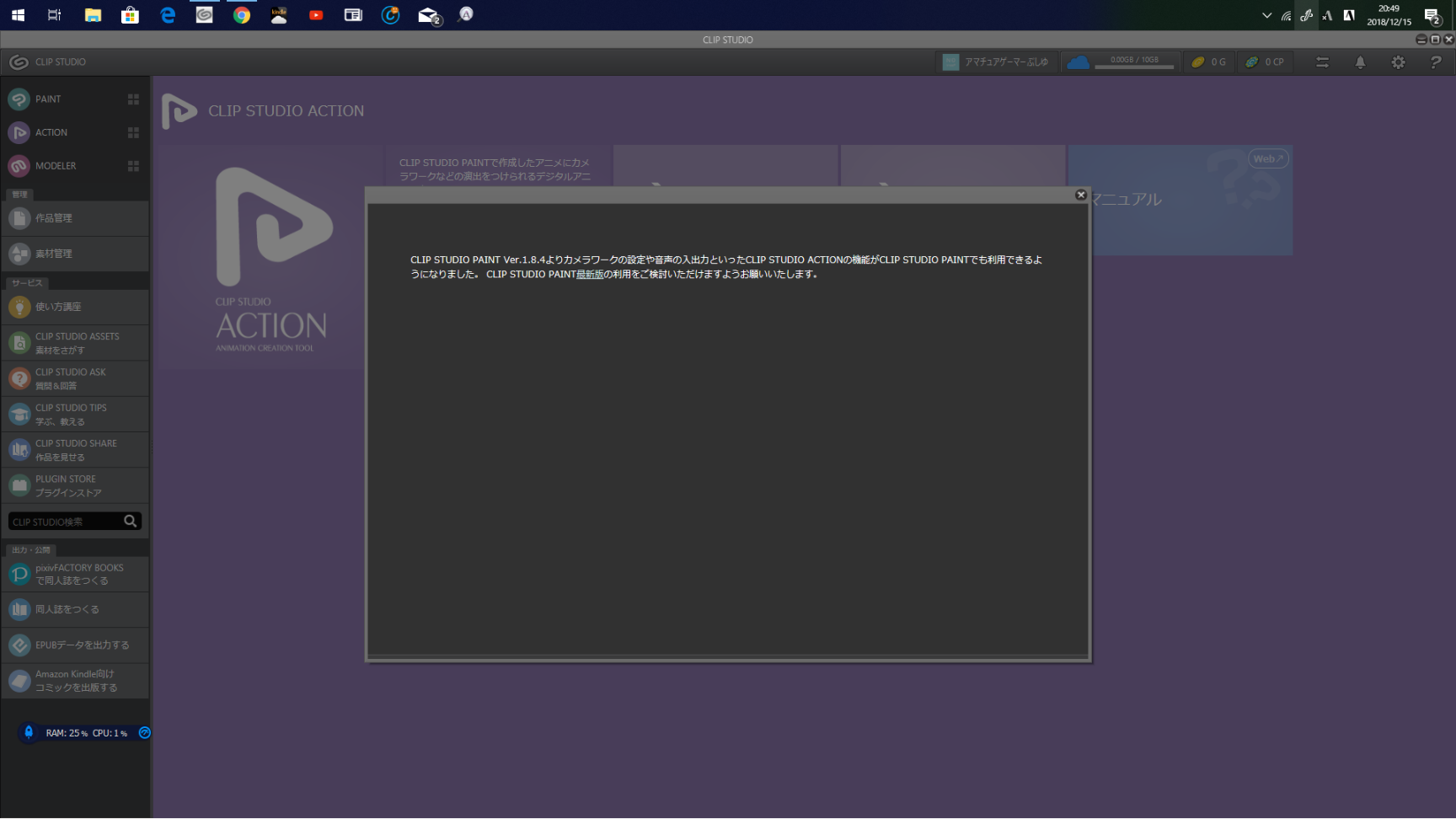The image size is (1456, 819).
Task: Open CLIP STUDIO TIPS
Action: pos(75,415)
